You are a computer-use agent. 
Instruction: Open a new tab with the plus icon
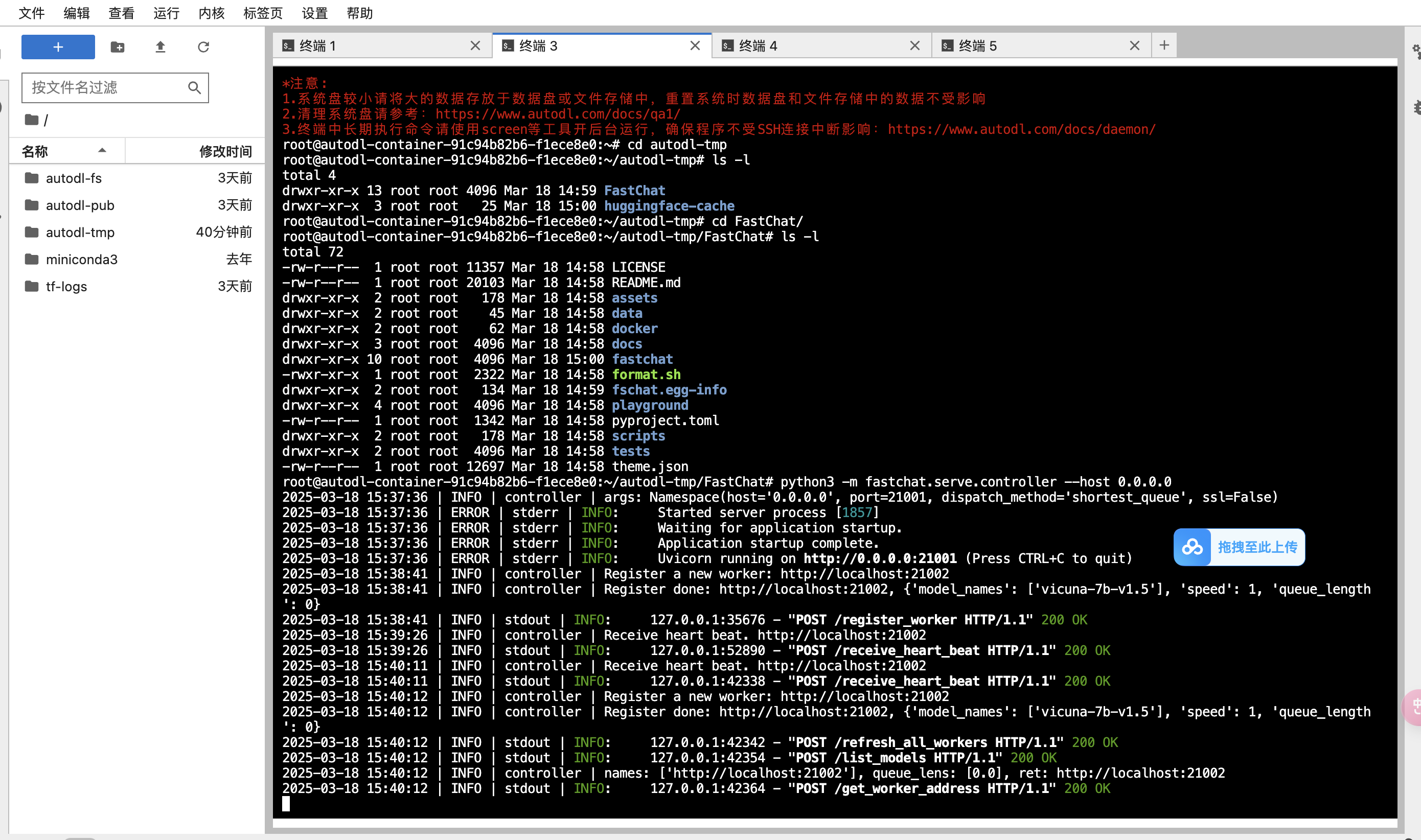pyautogui.click(x=1164, y=45)
